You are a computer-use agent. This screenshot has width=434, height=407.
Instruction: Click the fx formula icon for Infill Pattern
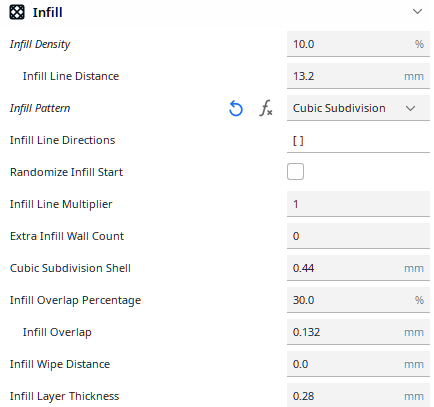[266, 108]
